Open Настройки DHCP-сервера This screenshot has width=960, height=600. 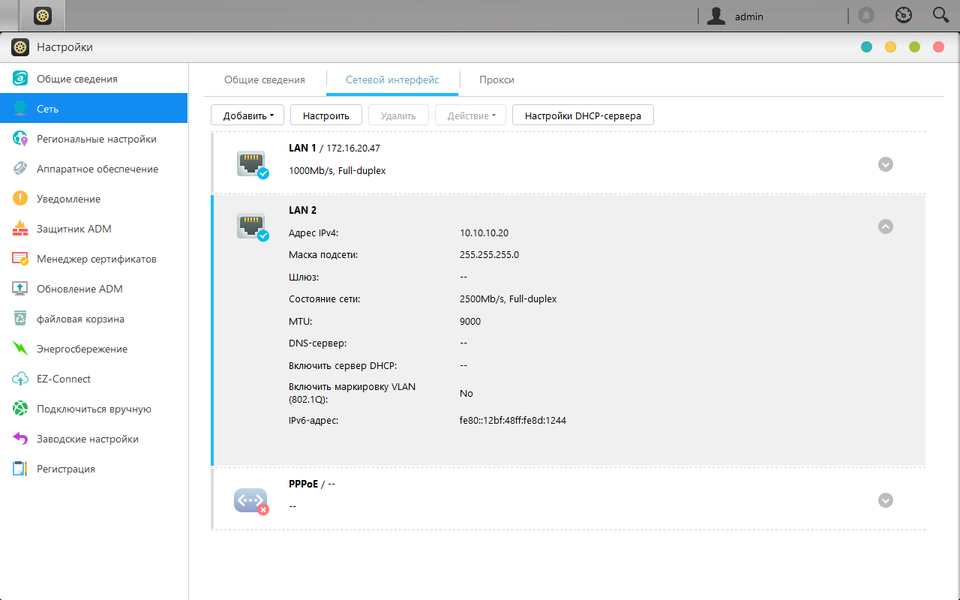point(583,115)
